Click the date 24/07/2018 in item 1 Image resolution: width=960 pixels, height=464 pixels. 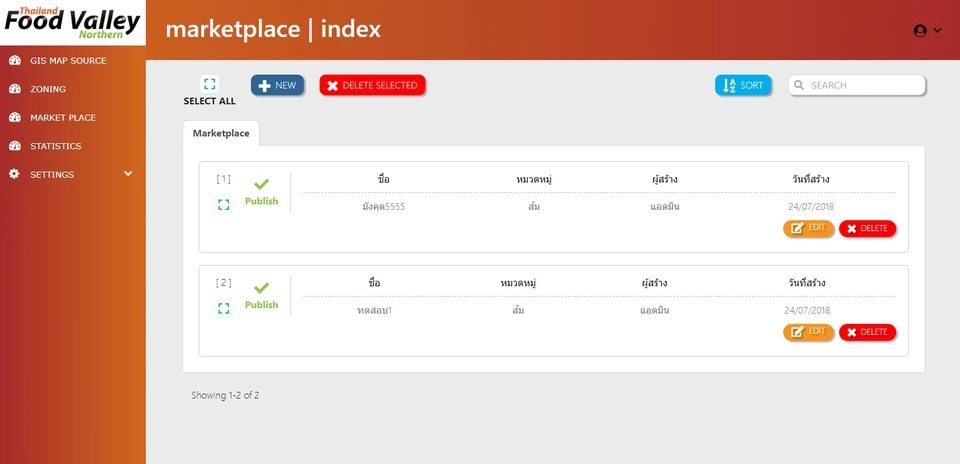click(811, 207)
